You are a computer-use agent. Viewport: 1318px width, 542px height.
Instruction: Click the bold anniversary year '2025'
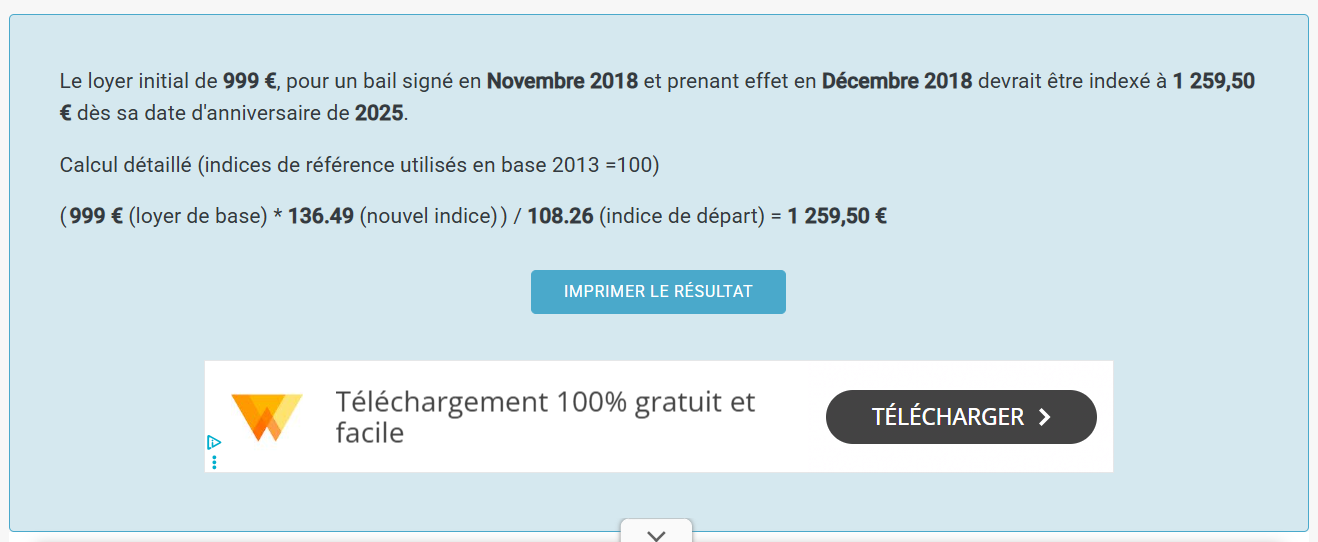point(379,113)
